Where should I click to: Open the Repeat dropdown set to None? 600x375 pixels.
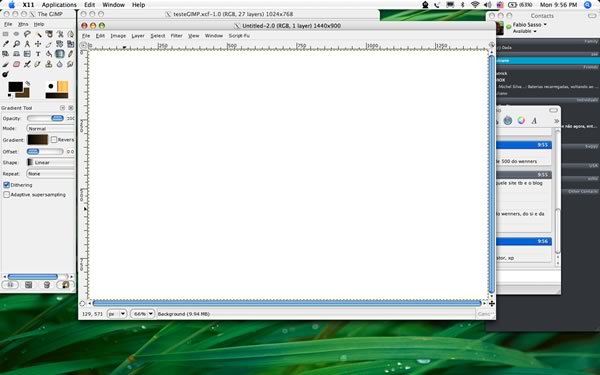coord(51,174)
